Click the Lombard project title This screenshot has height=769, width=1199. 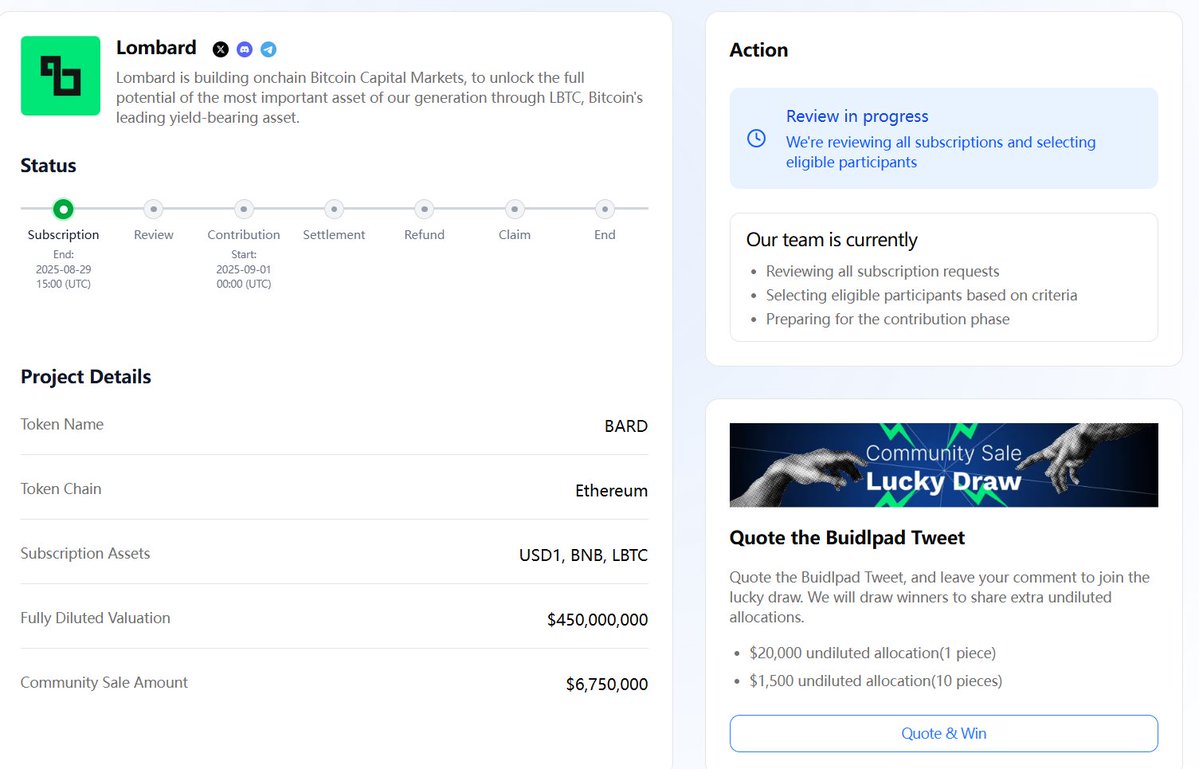[156, 48]
